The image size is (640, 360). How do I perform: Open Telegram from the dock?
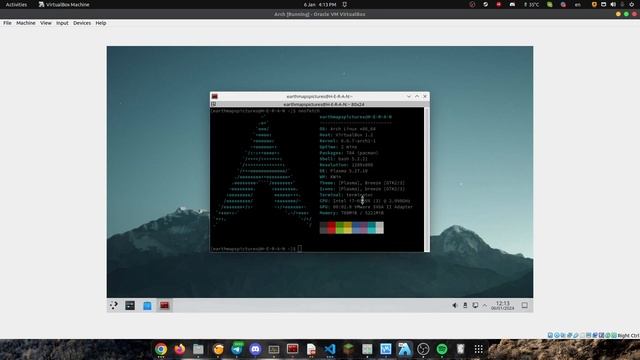(237, 349)
